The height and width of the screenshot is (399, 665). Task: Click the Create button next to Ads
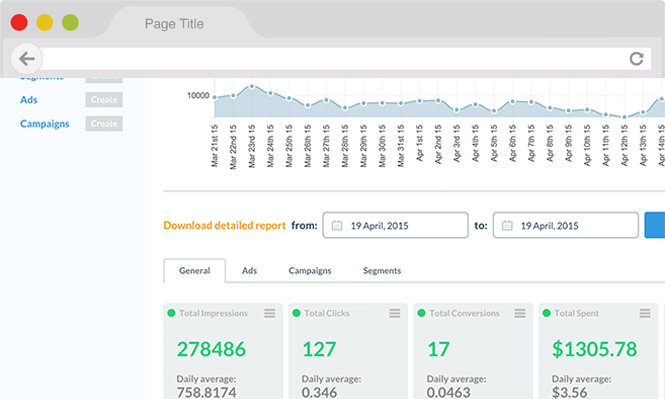pos(104,100)
